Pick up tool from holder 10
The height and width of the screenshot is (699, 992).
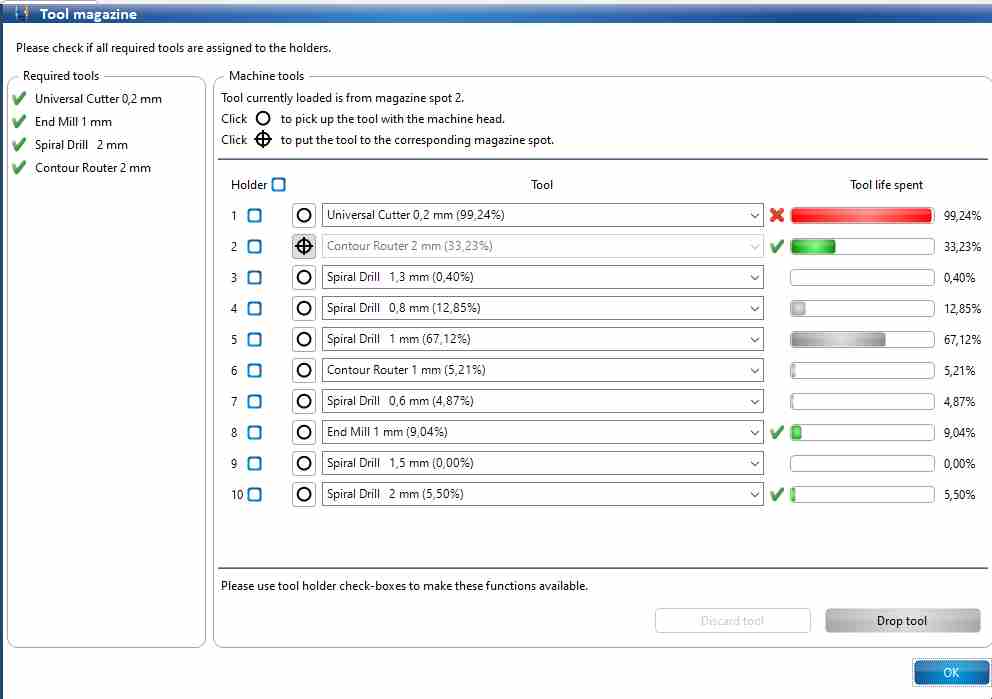click(304, 494)
